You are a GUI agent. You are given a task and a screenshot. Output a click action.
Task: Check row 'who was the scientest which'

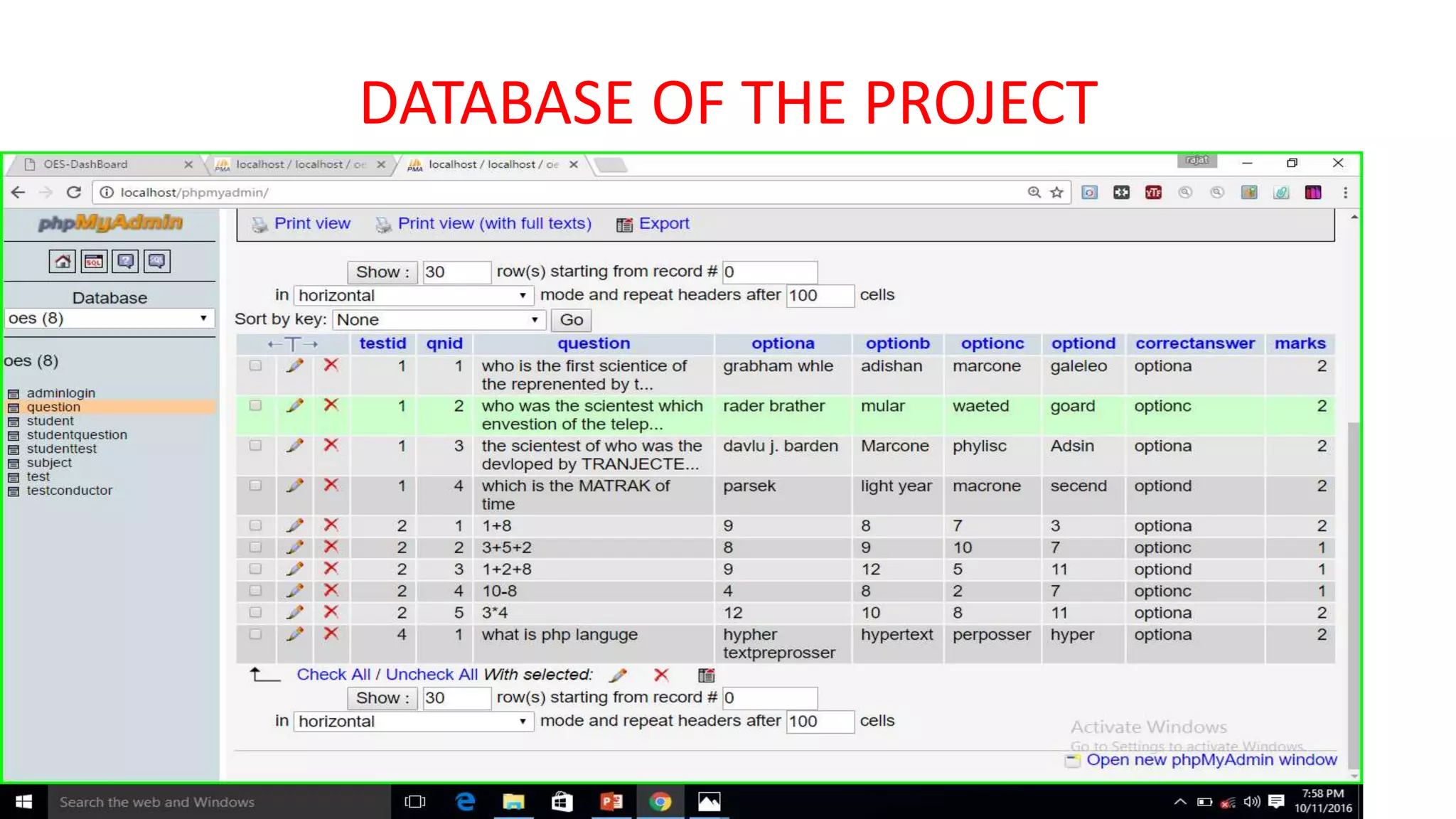tap(255, 405)
